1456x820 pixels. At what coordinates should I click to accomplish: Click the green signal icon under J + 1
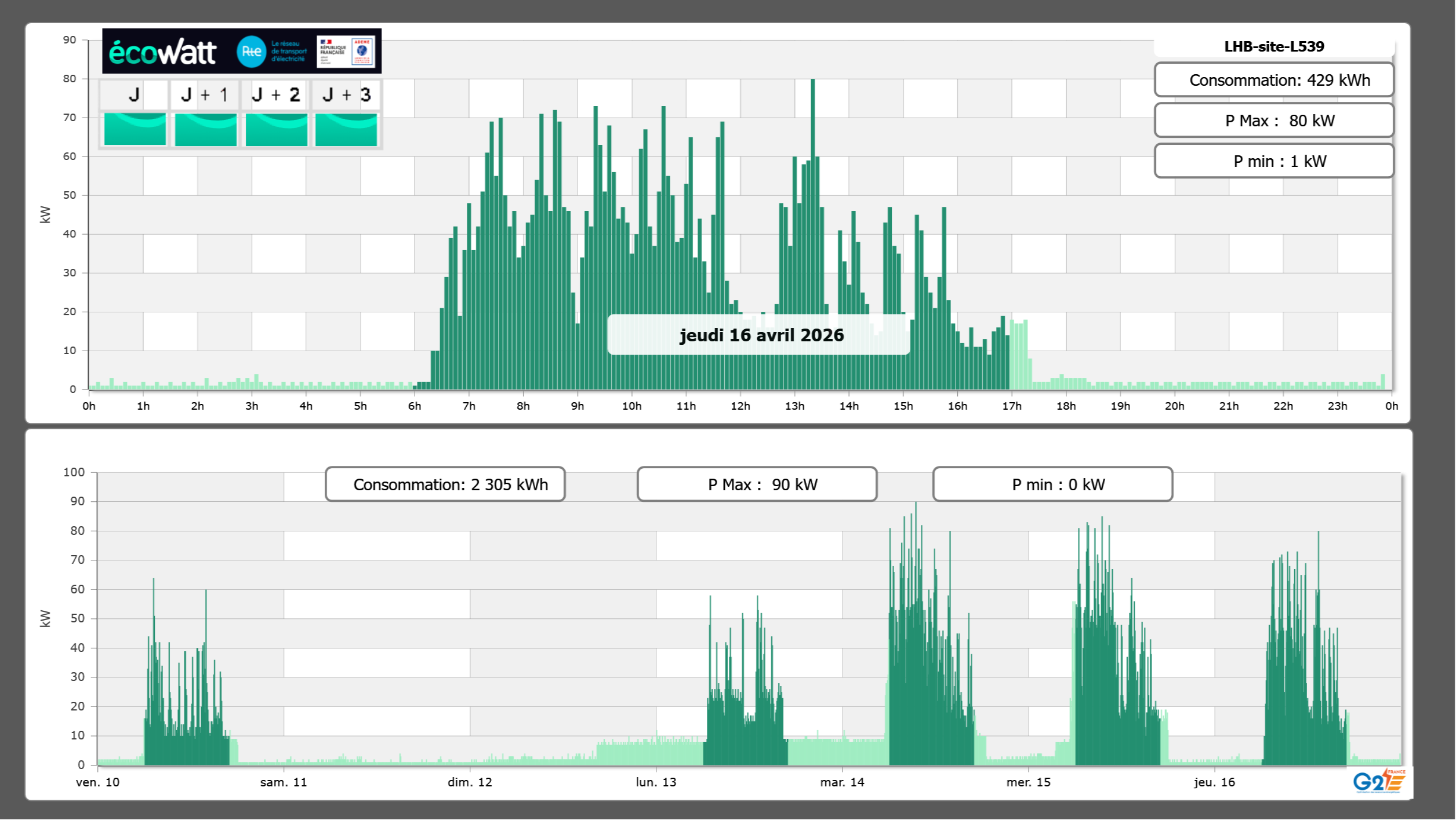click(x=206, y=129)
